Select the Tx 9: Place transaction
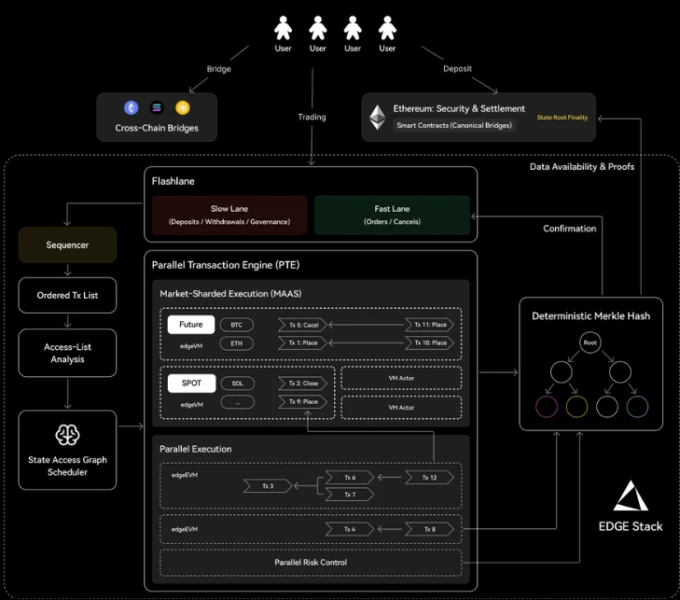The width and height of the screenshot is (680, 600). coord(303,402)
